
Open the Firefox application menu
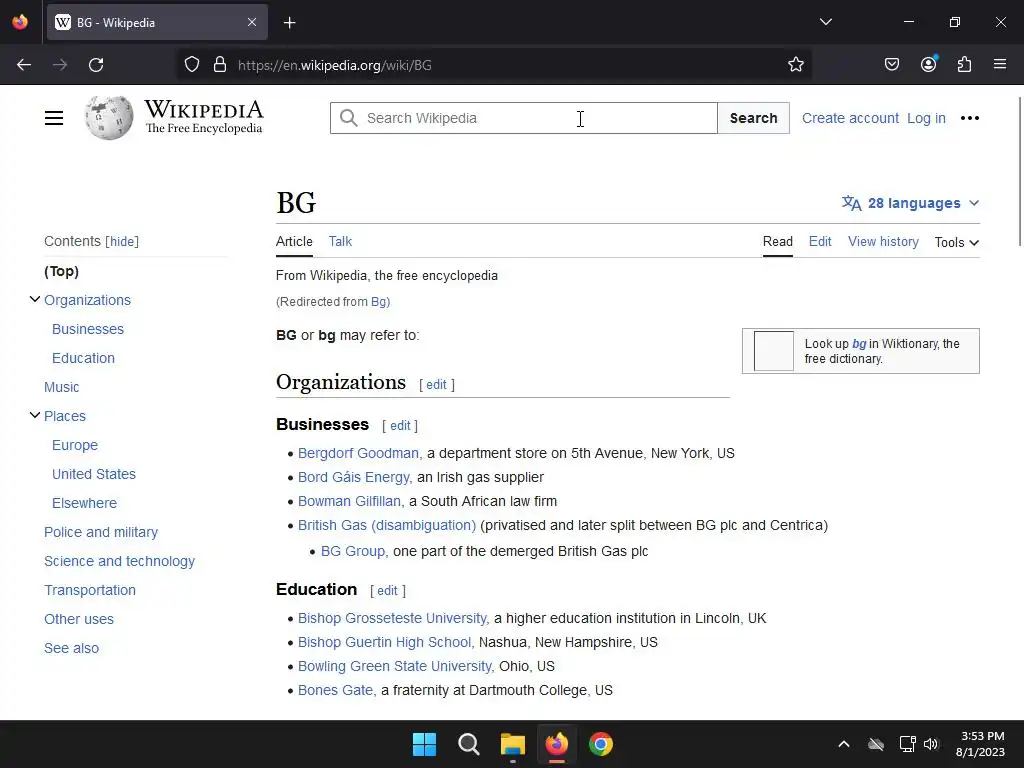click(1000, 64)
